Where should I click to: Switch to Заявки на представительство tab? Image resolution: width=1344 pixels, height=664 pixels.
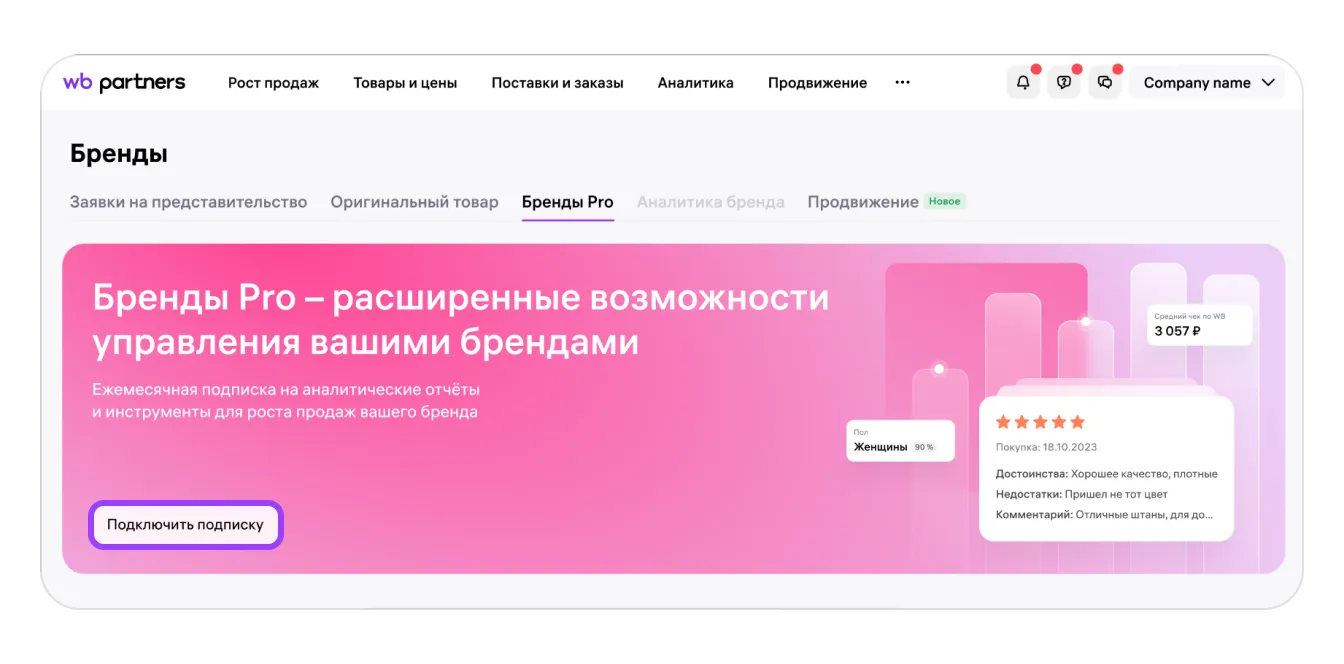[188, 202]
